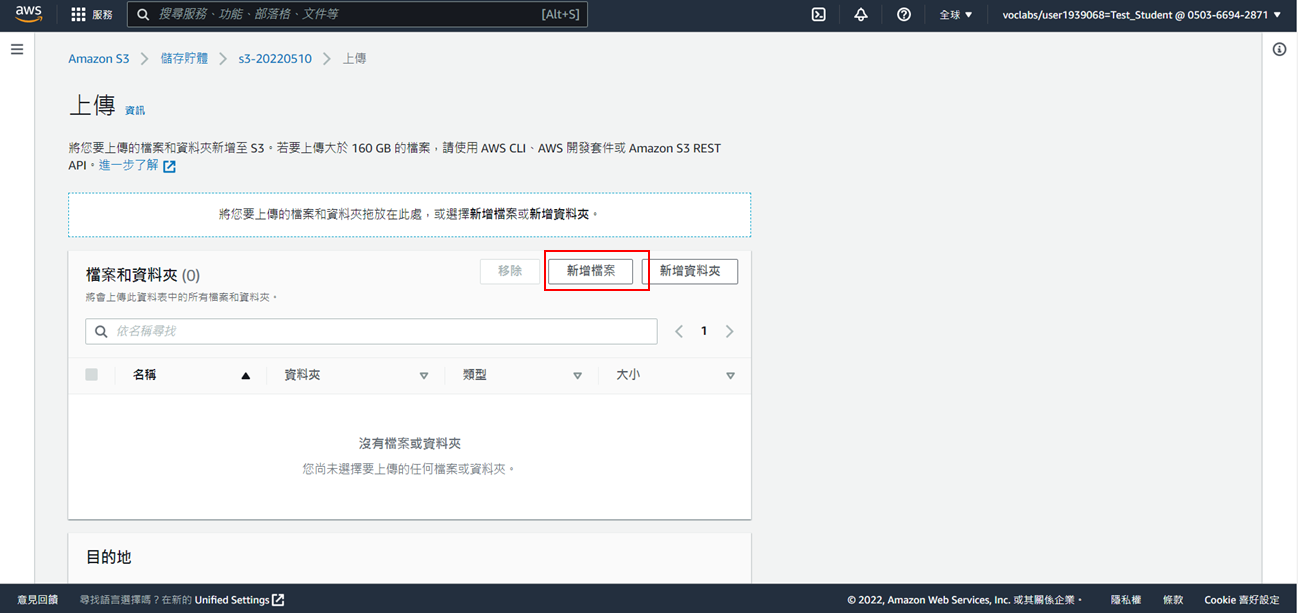Click the magnifier icon in 依名稱尋找 field
Image resolution: width=1298 pixels, height=613 pixels.
(x=101, y=331)
